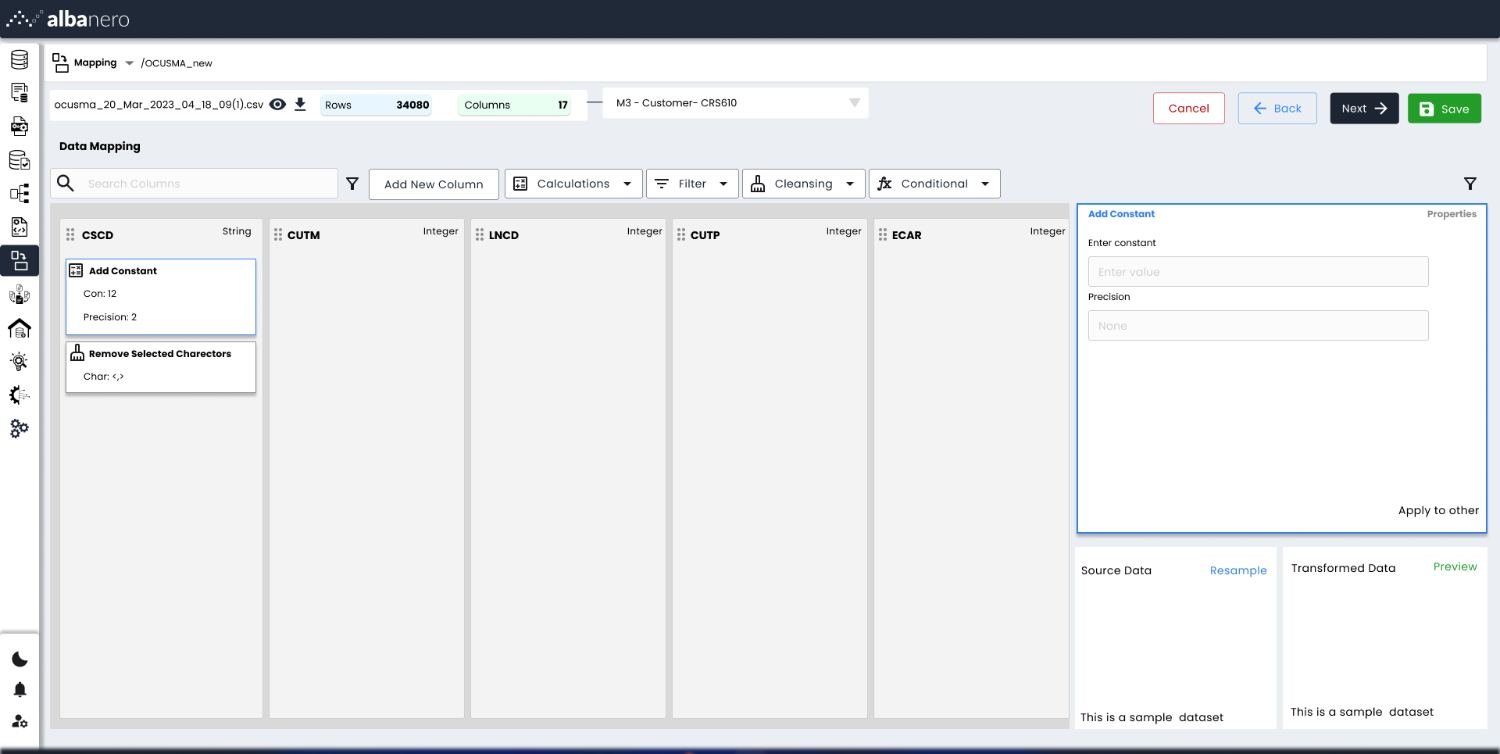Open the database icon in sidebar
The image size is (1500, 754).
(19, 60)
